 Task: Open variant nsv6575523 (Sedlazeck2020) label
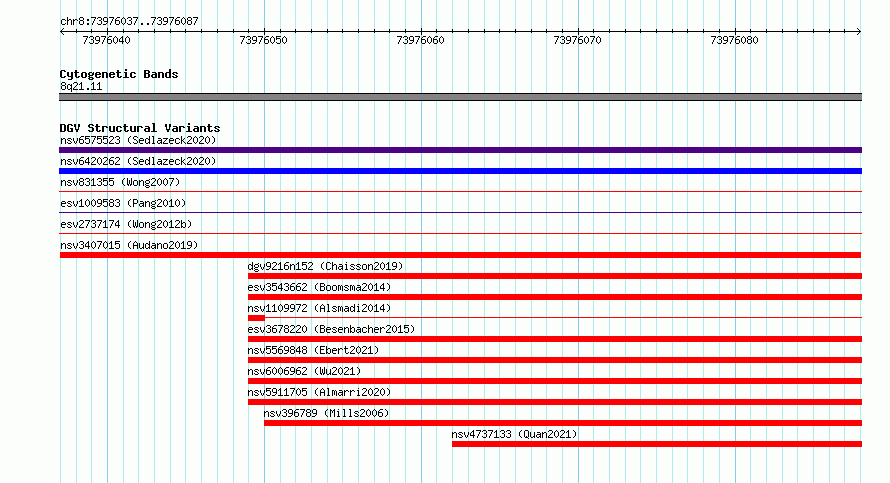(x=138, y=140)
